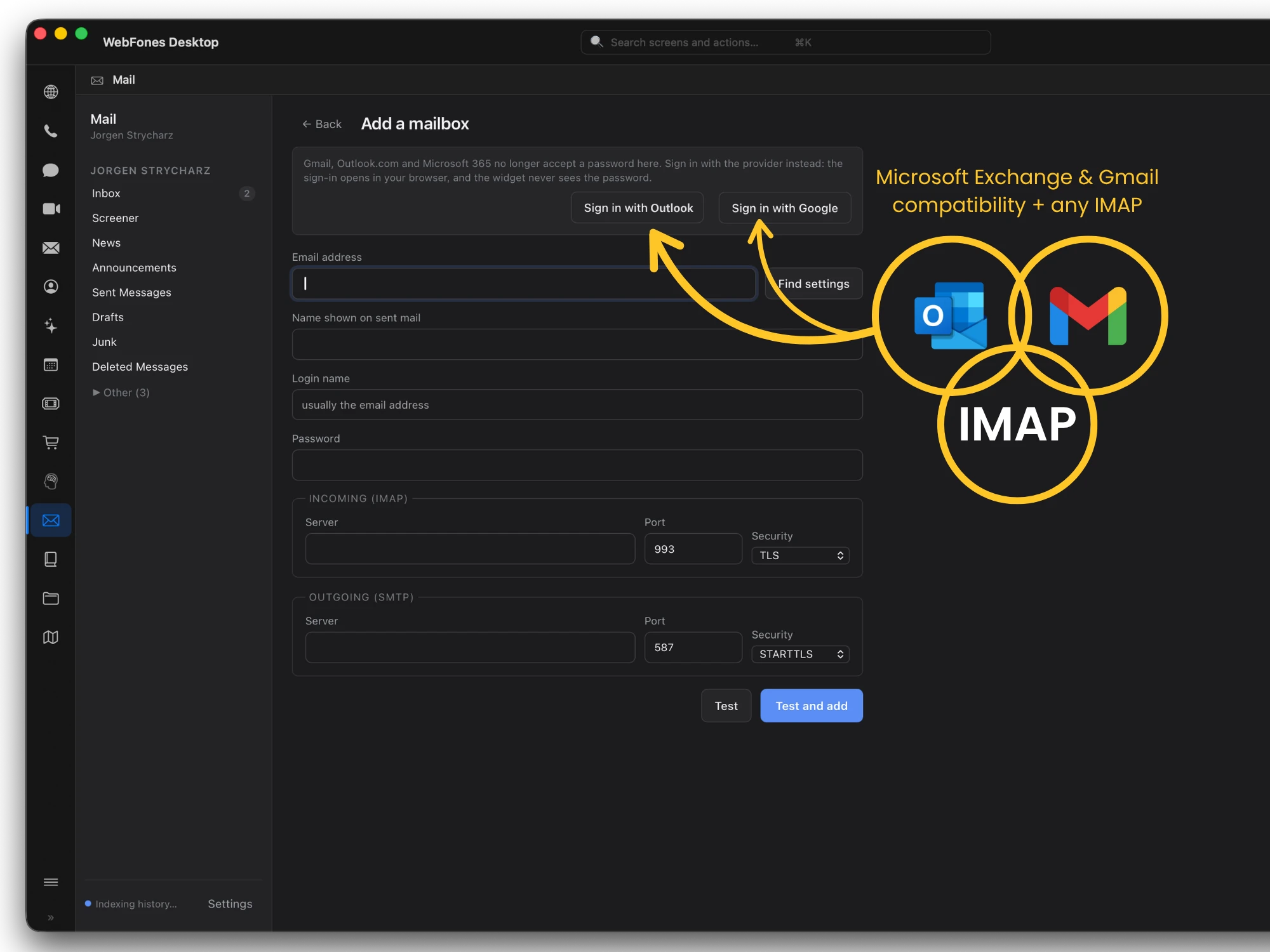Focus the Password field
1270x952 pixels.
click(x=577, y=465)
